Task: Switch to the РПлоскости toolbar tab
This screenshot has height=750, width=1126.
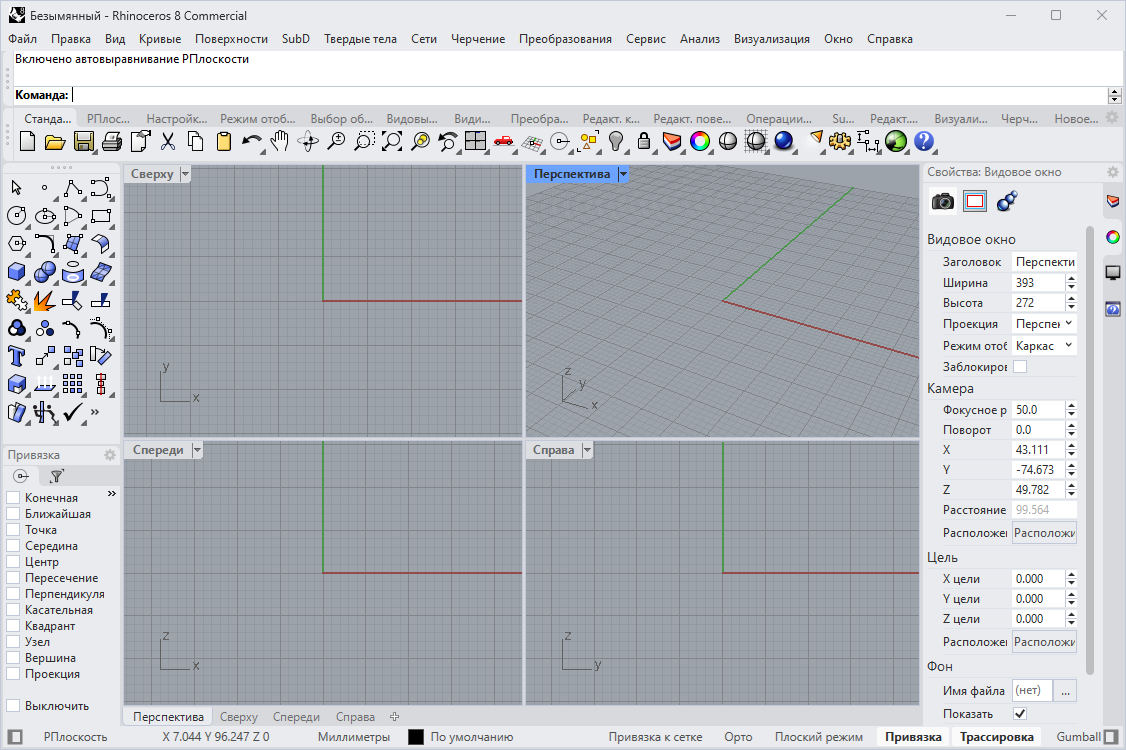Action: [x=108, y=119]
